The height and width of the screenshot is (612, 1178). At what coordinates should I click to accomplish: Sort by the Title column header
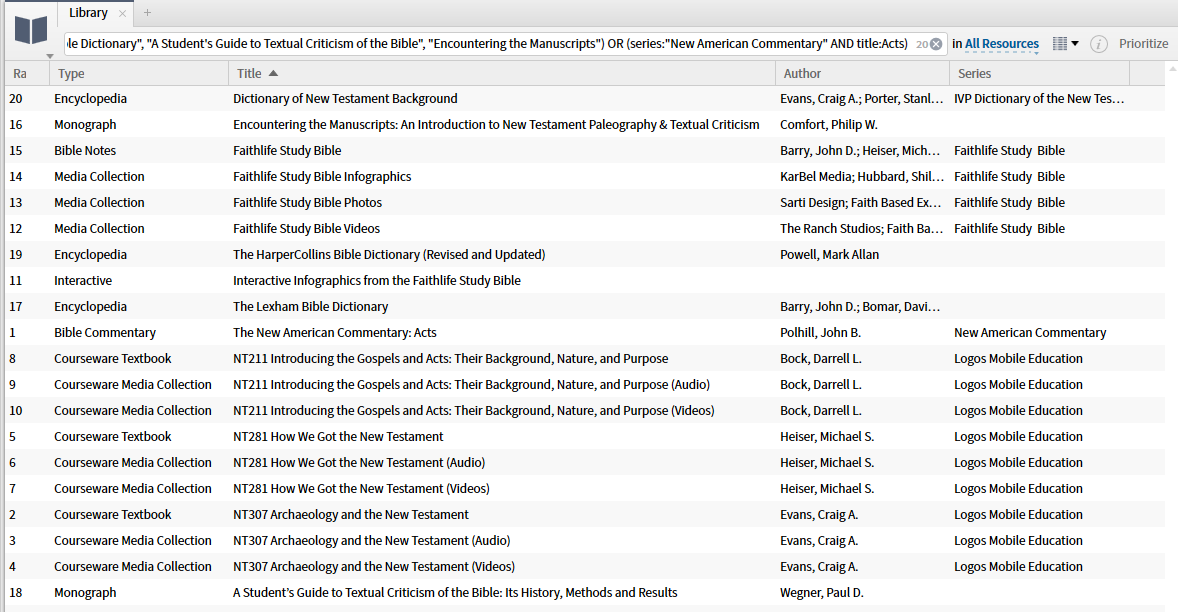click(x=502, y=74)
